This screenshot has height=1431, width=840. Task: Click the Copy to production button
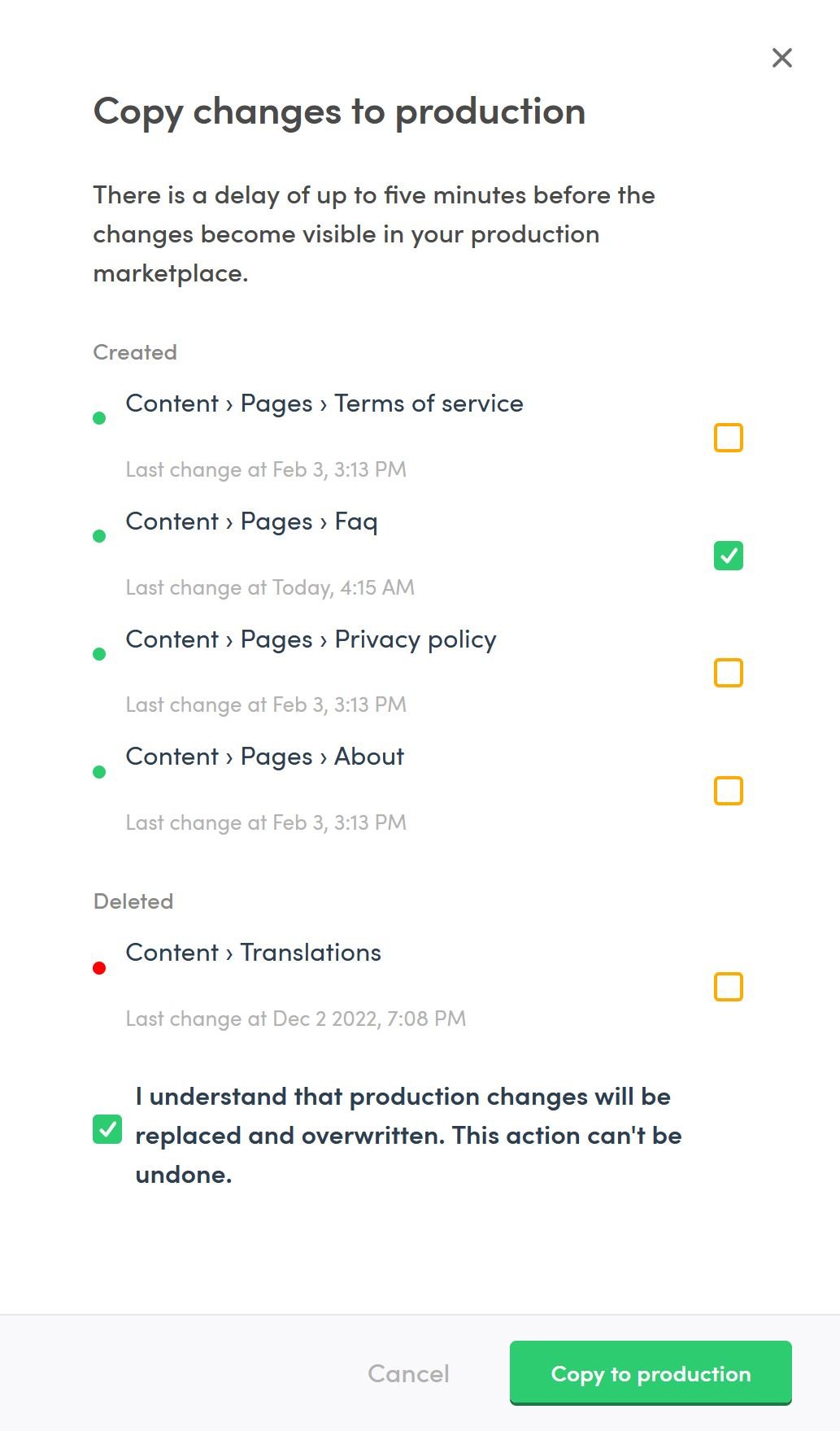pos(650,1373)
